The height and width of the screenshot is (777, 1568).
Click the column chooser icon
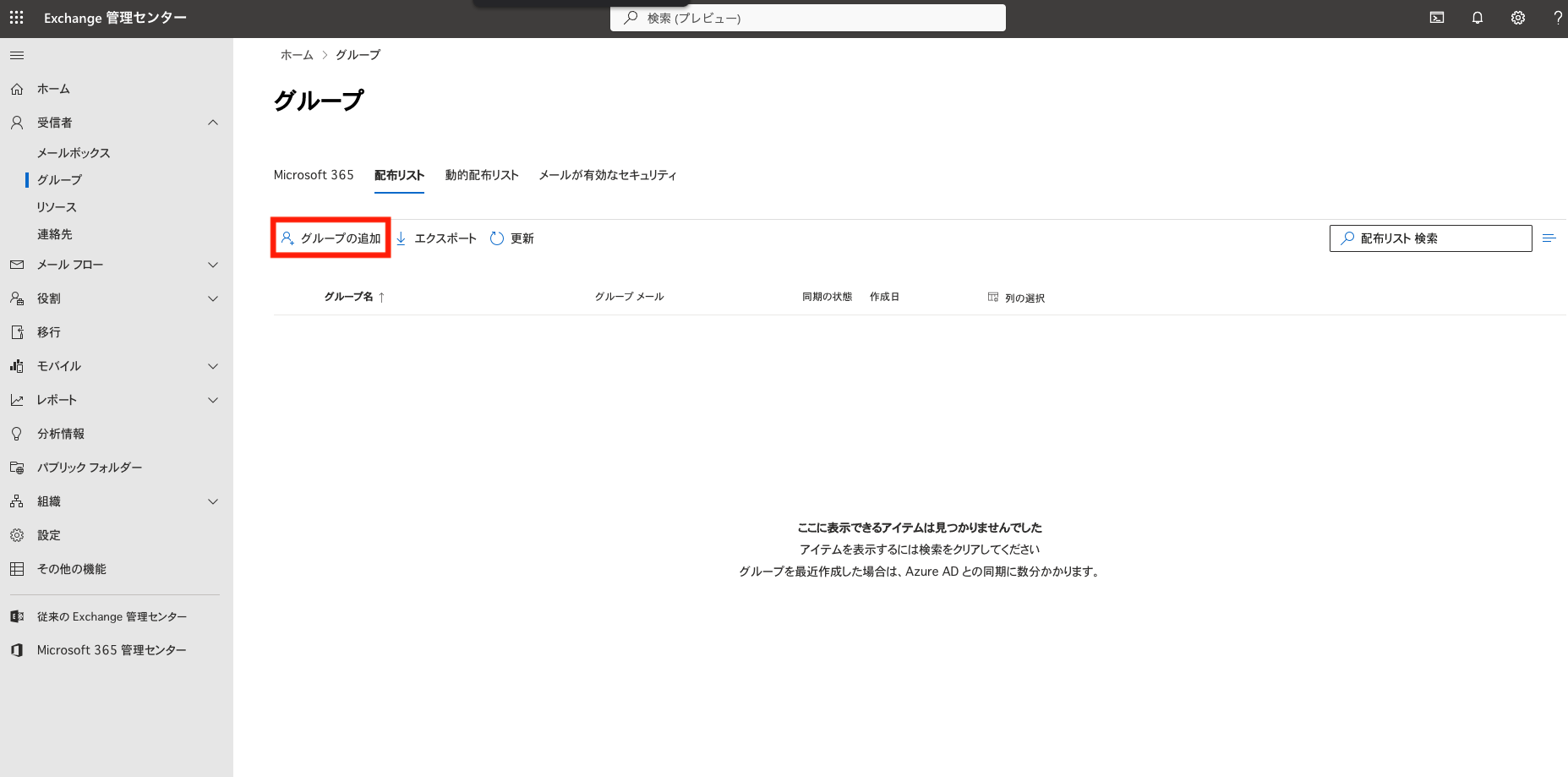[x=993, y=298]
